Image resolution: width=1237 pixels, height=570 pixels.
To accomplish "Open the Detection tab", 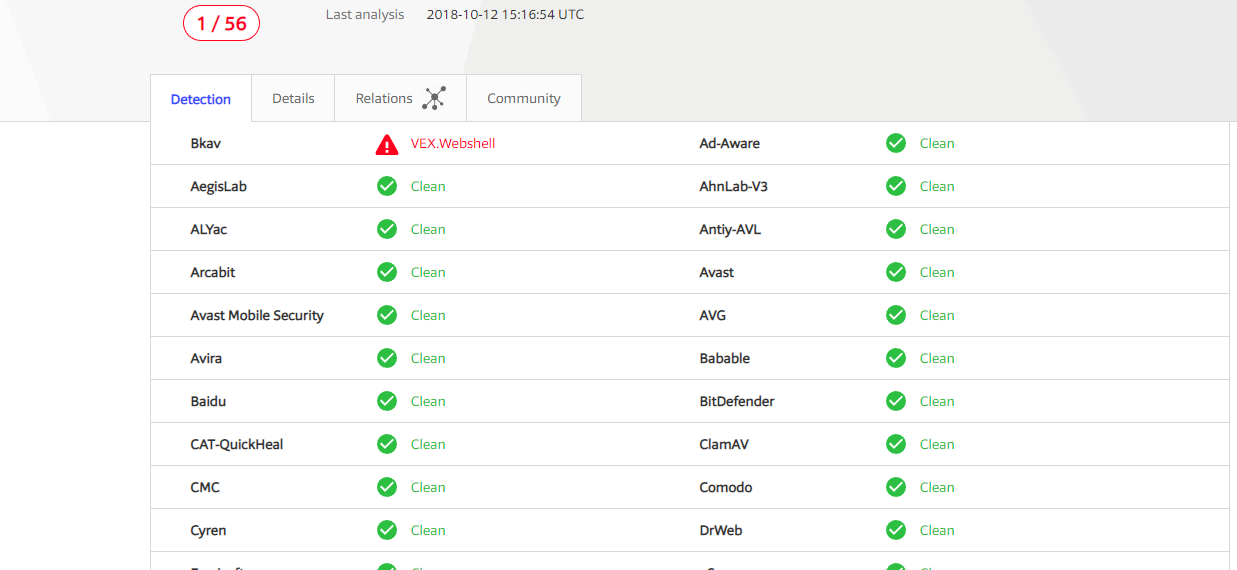I will (201, 99).
